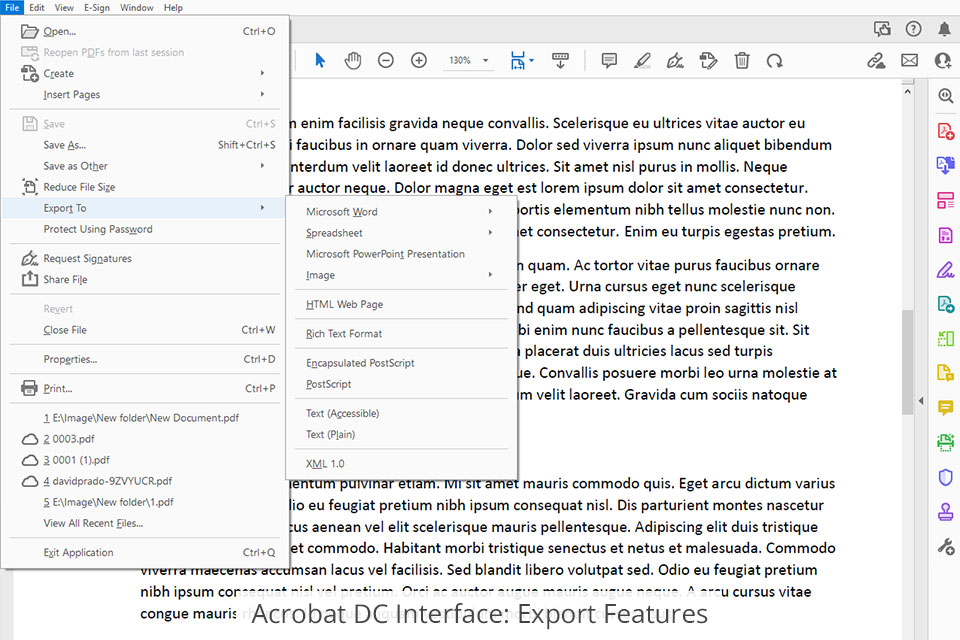The image size is (960, 640).
Task: Expand the Spreadsheet export submenu
Action: pyautogui.click(x=490, y=232)
